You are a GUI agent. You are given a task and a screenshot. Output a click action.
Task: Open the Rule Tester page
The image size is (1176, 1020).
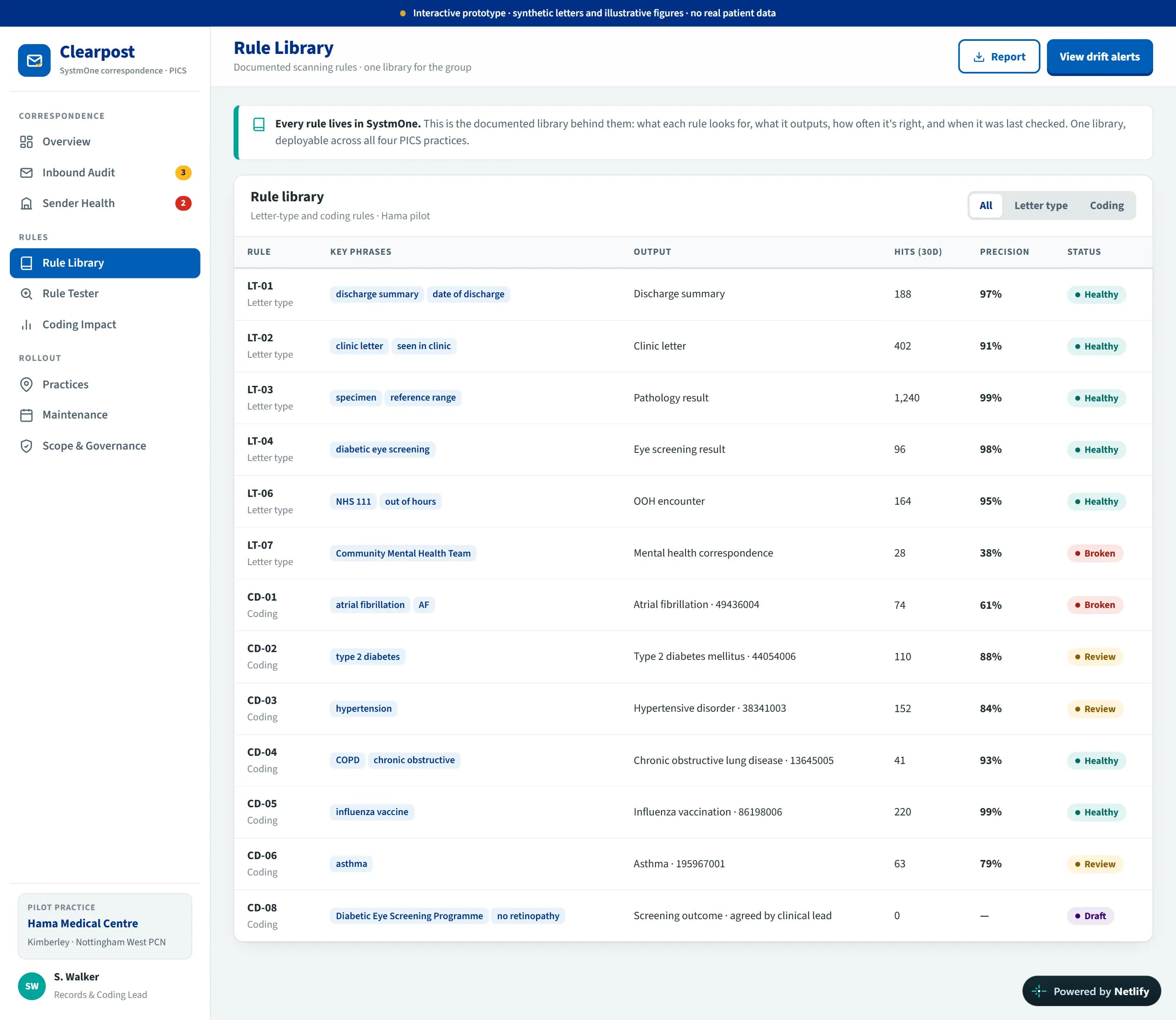tap(105, 294)
